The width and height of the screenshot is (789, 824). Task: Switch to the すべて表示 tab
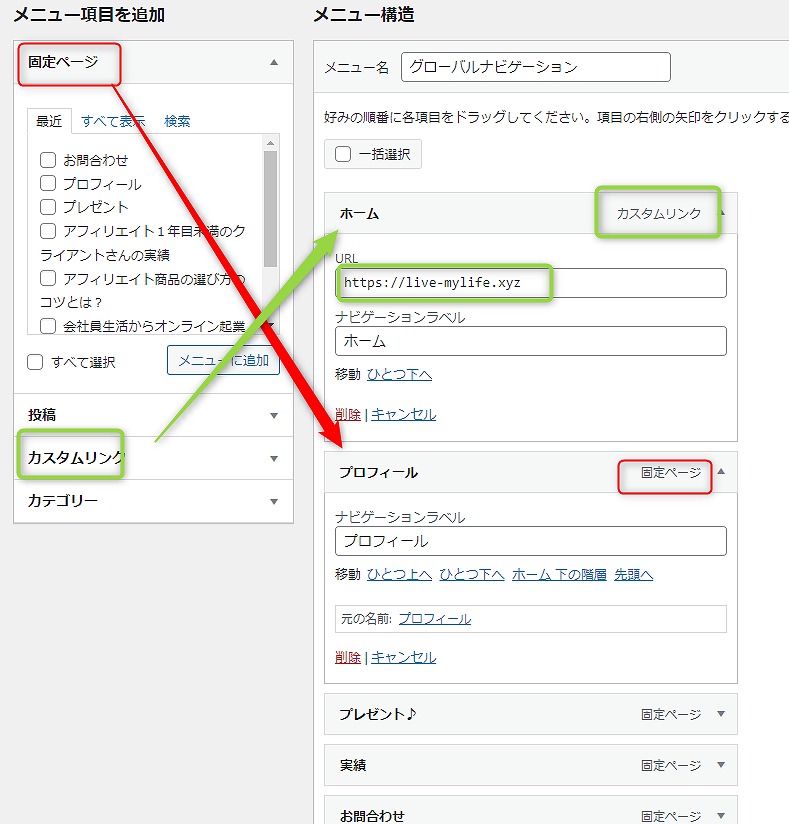coord(113,121)
